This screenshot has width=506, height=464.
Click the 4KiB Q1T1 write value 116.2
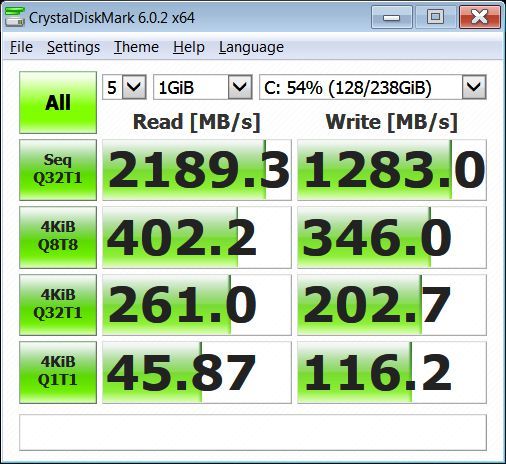tap(392, 373)
